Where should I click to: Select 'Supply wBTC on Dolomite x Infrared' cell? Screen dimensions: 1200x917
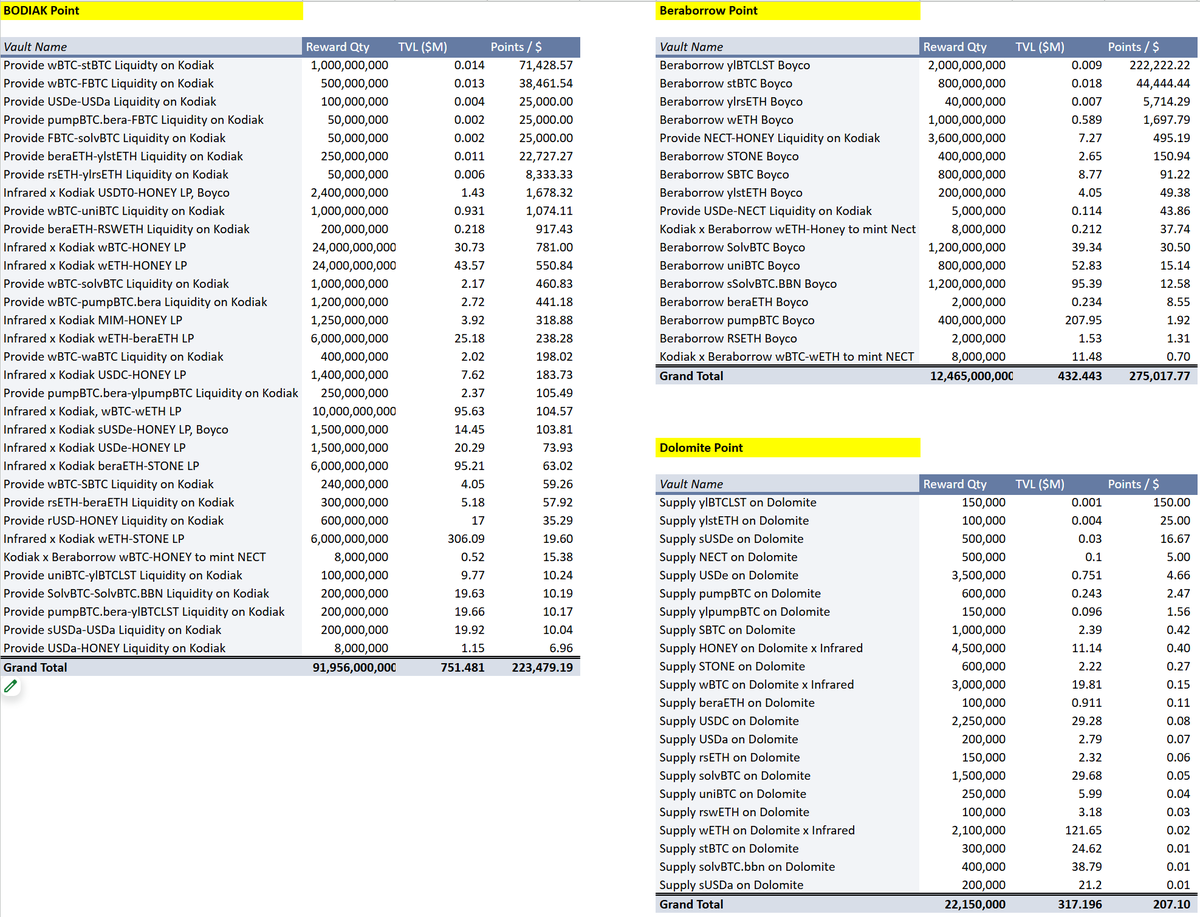tap(757, 684)
